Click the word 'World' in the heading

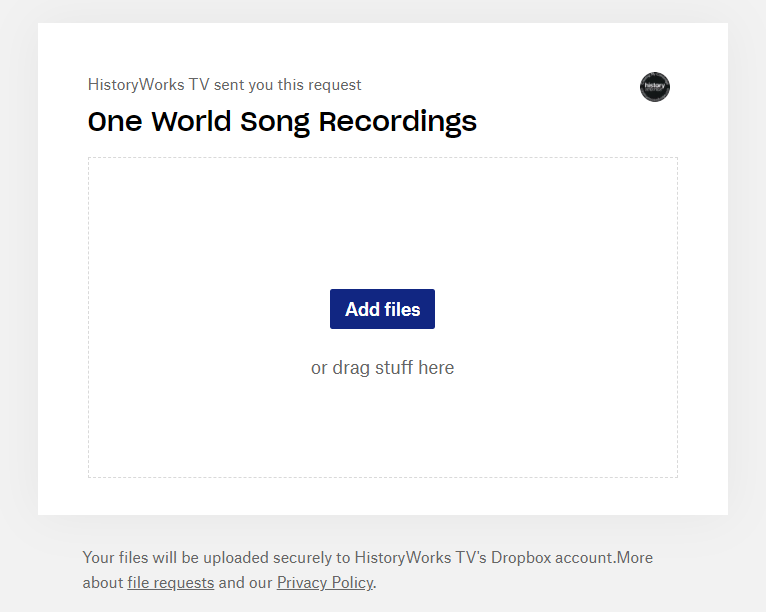[191, 122]
